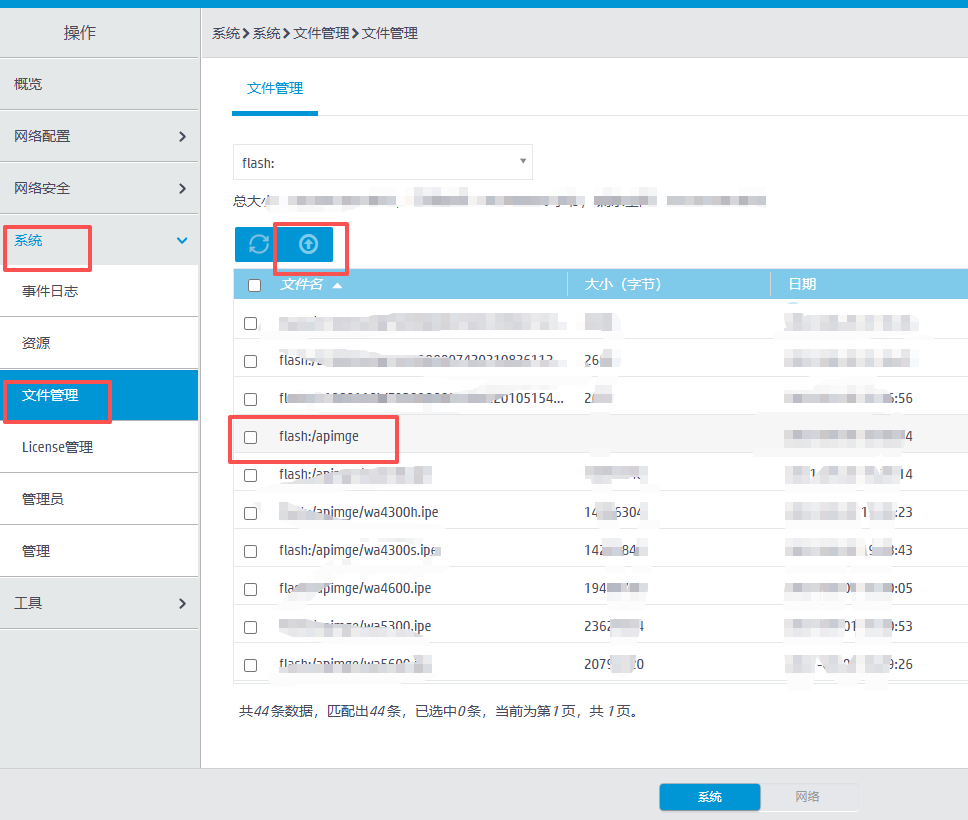Image resolution: width=968 pixels, height=820 pixels.
Task: Click flash:/apimge file name
Action: [x=319, y=436]
